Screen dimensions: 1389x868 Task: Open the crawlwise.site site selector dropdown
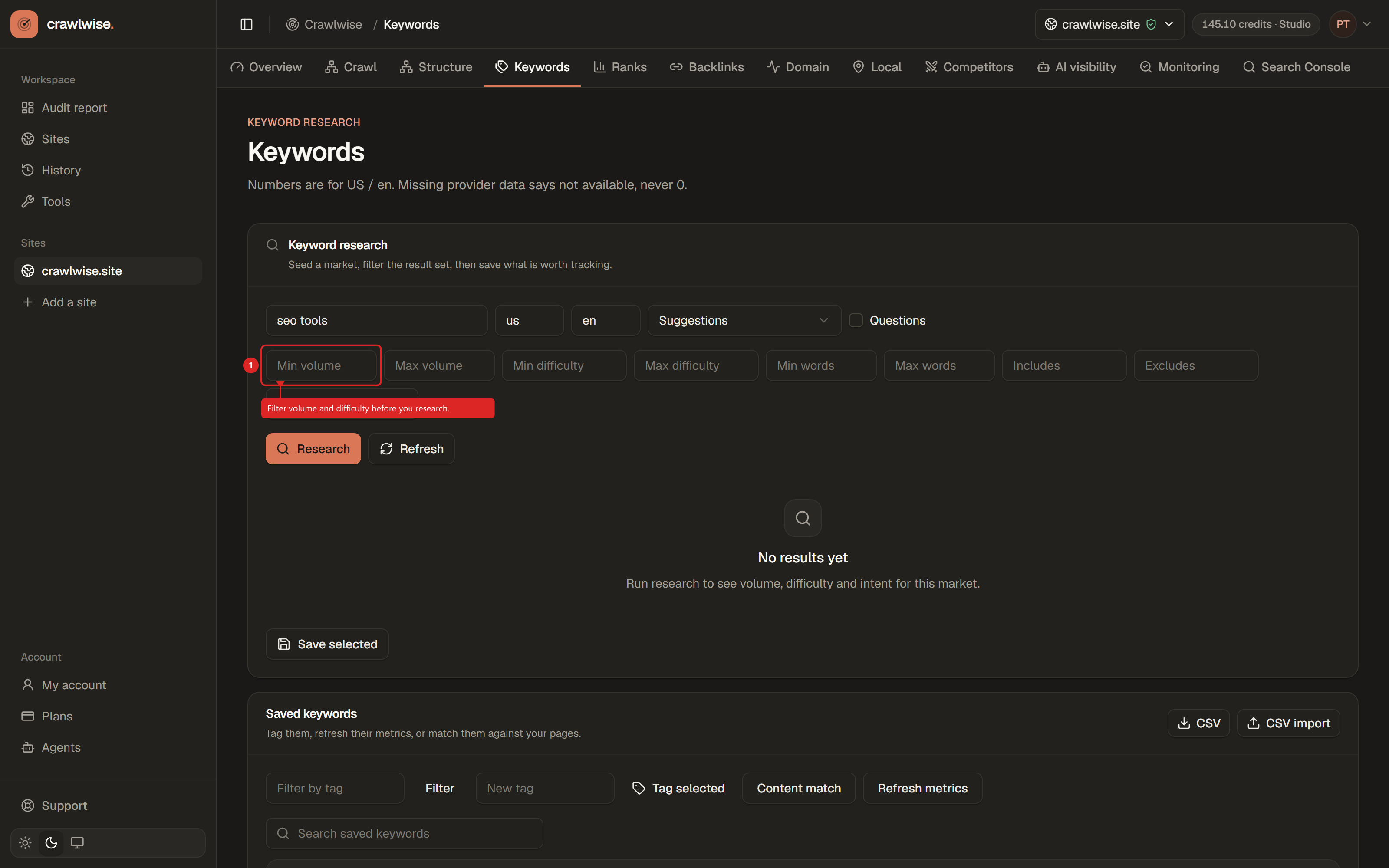pos(1109,24)
